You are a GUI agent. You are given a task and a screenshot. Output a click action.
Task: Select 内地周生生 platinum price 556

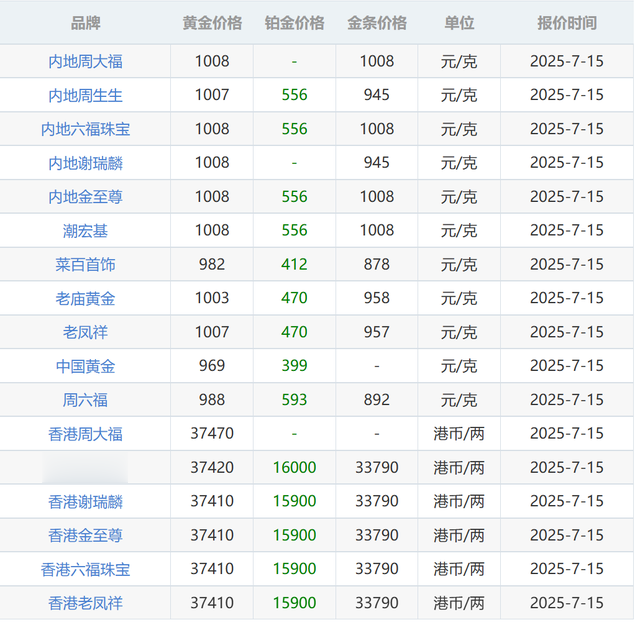pos(295,95)
